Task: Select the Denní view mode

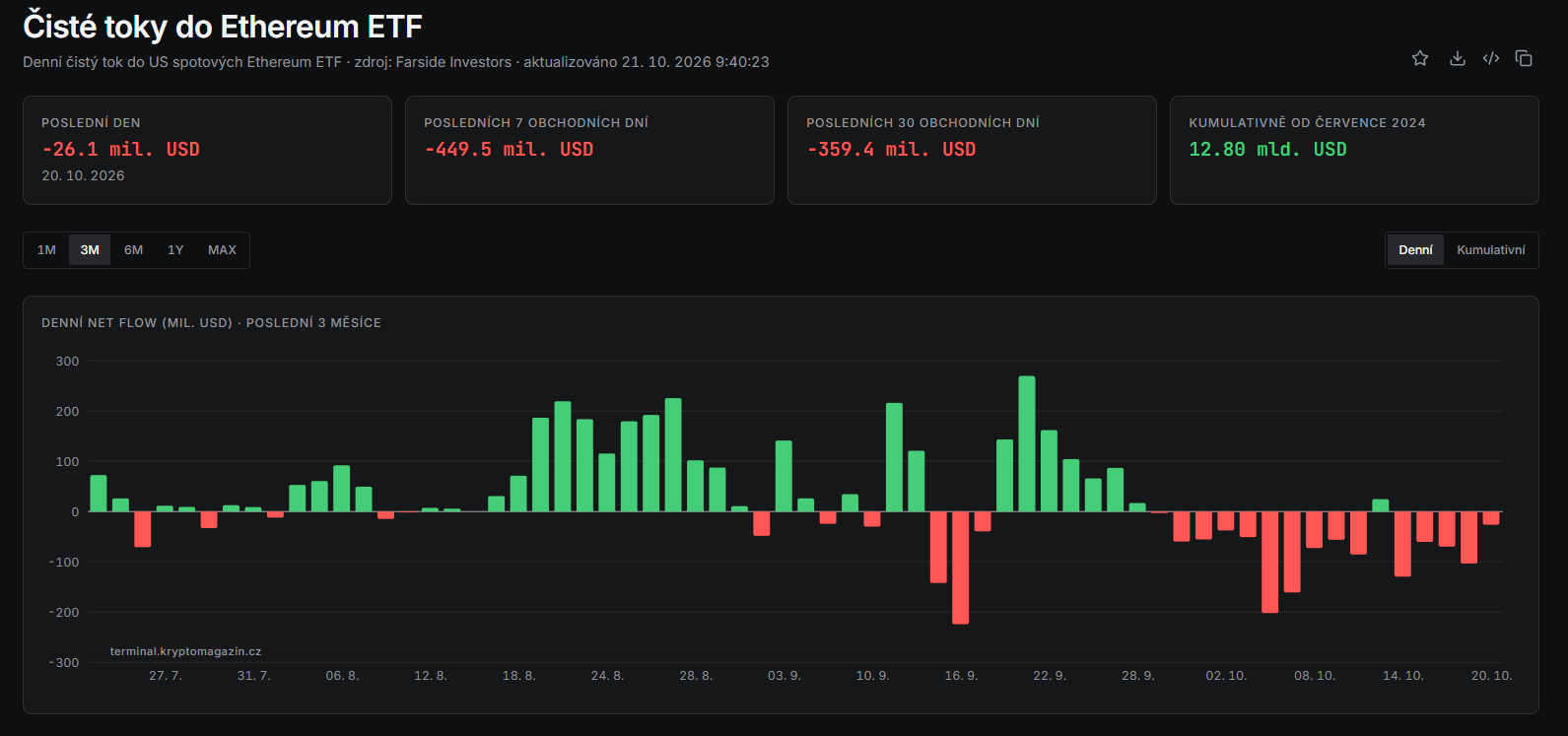Action: 1415,250
